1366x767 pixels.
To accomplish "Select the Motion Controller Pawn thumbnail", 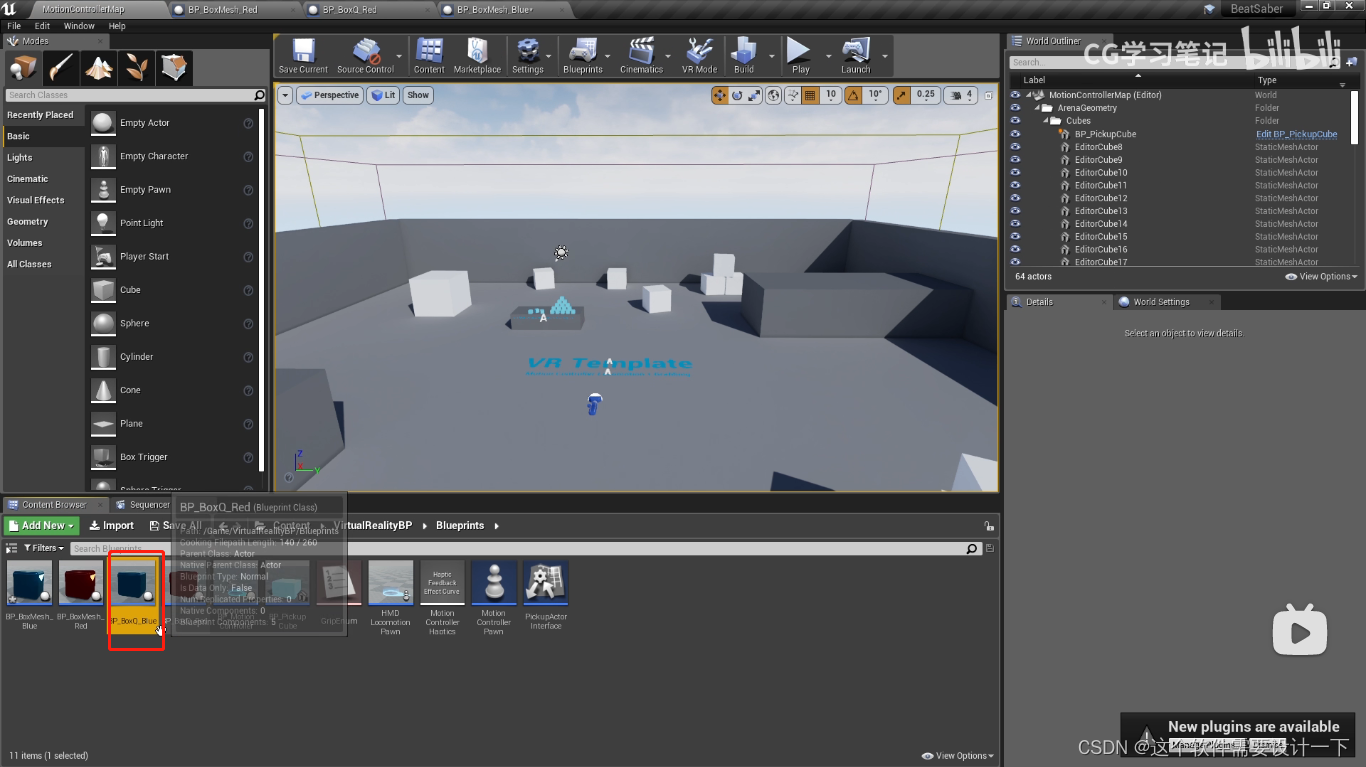I will tap(494, 583).
